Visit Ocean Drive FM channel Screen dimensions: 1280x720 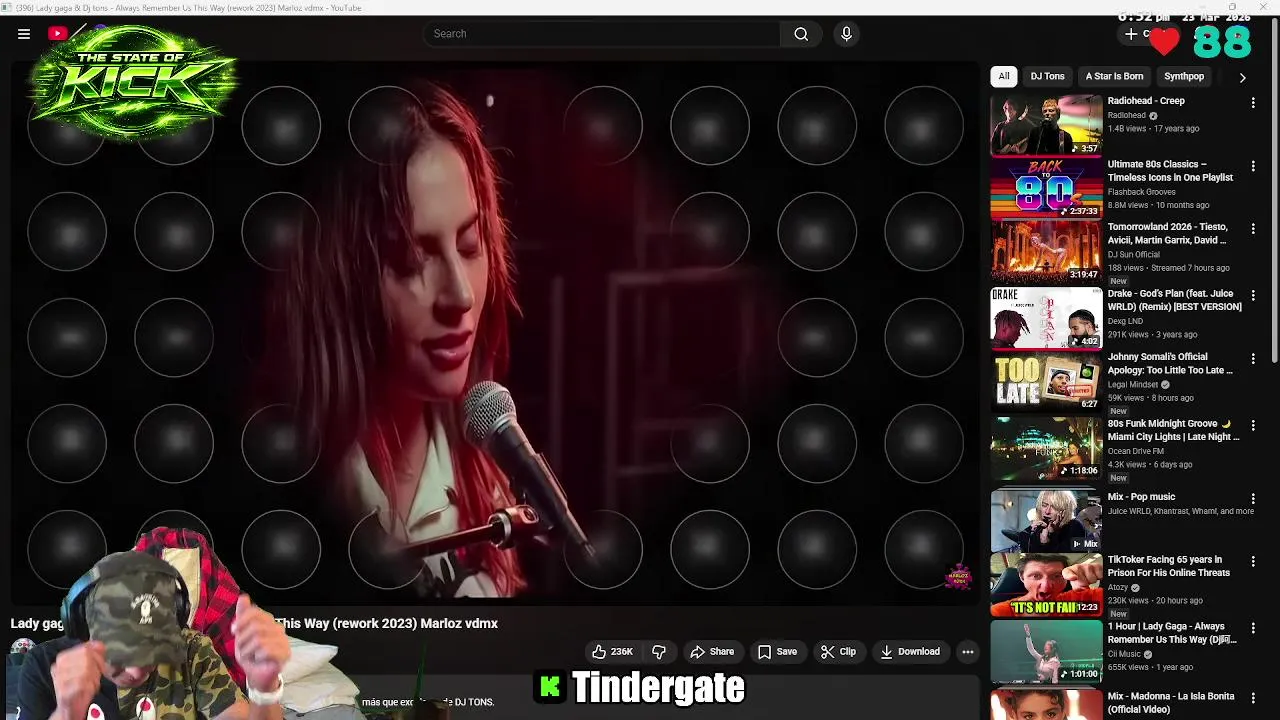[x=1135, y=452]
